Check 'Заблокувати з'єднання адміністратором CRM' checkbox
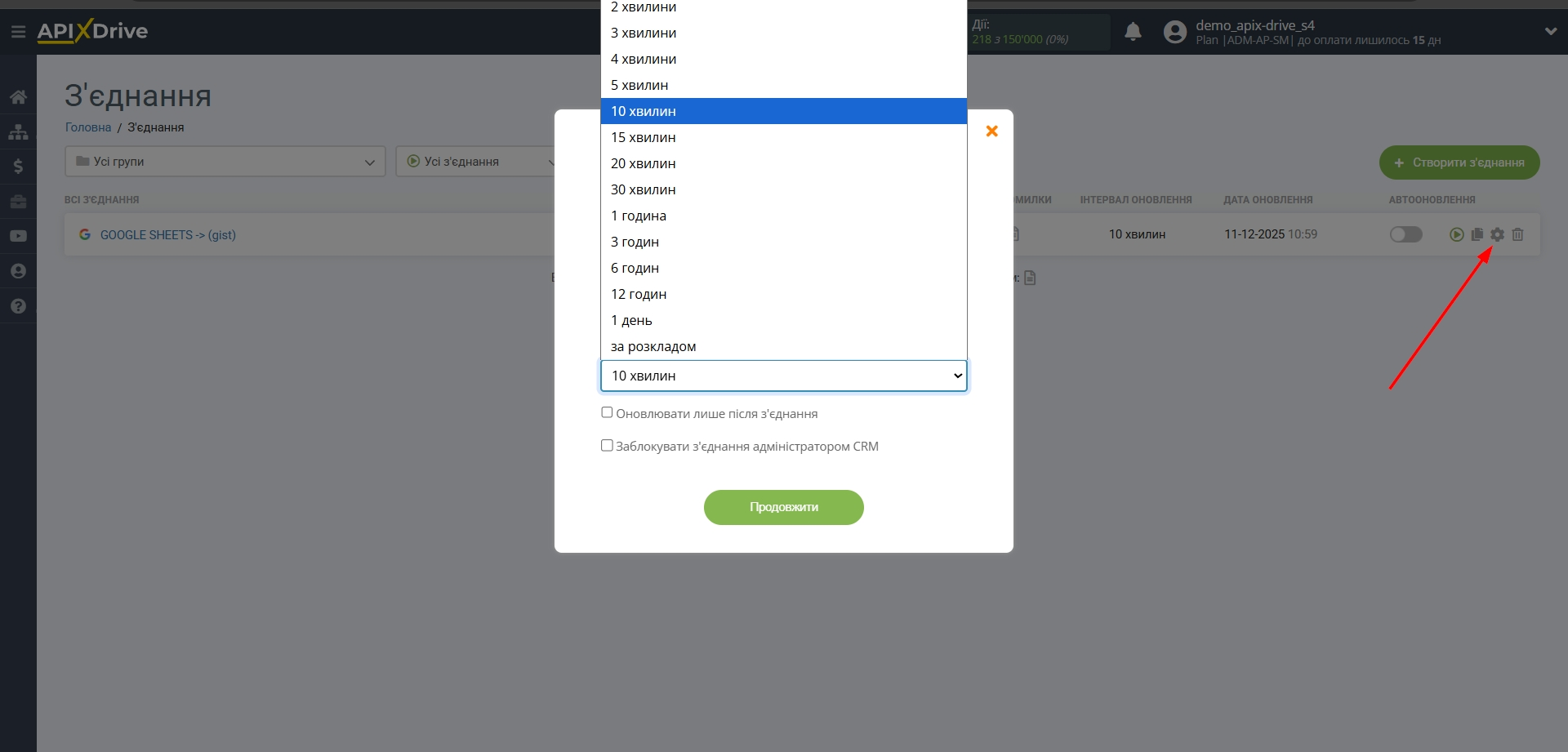Image resolution: width=1568 pixels, height=752 pixels. pyautogui.click(x=607, y=445)
